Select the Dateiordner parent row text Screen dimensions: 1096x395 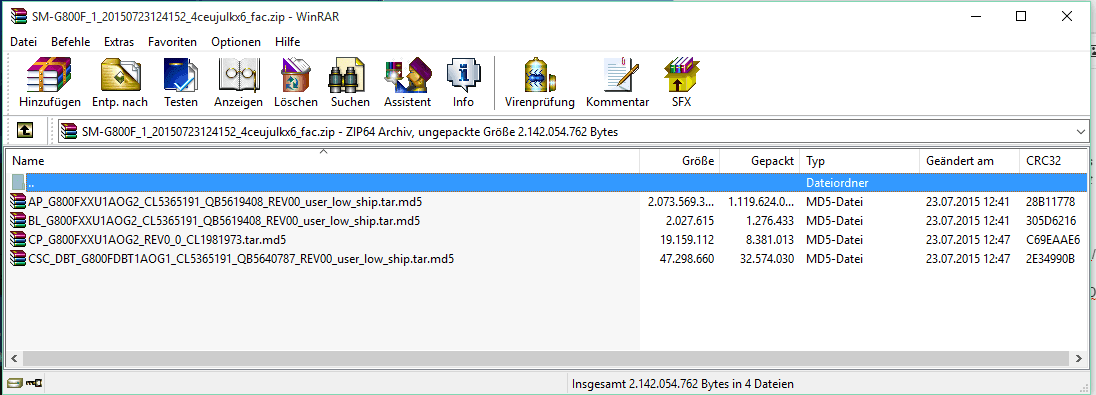point(837,183)
